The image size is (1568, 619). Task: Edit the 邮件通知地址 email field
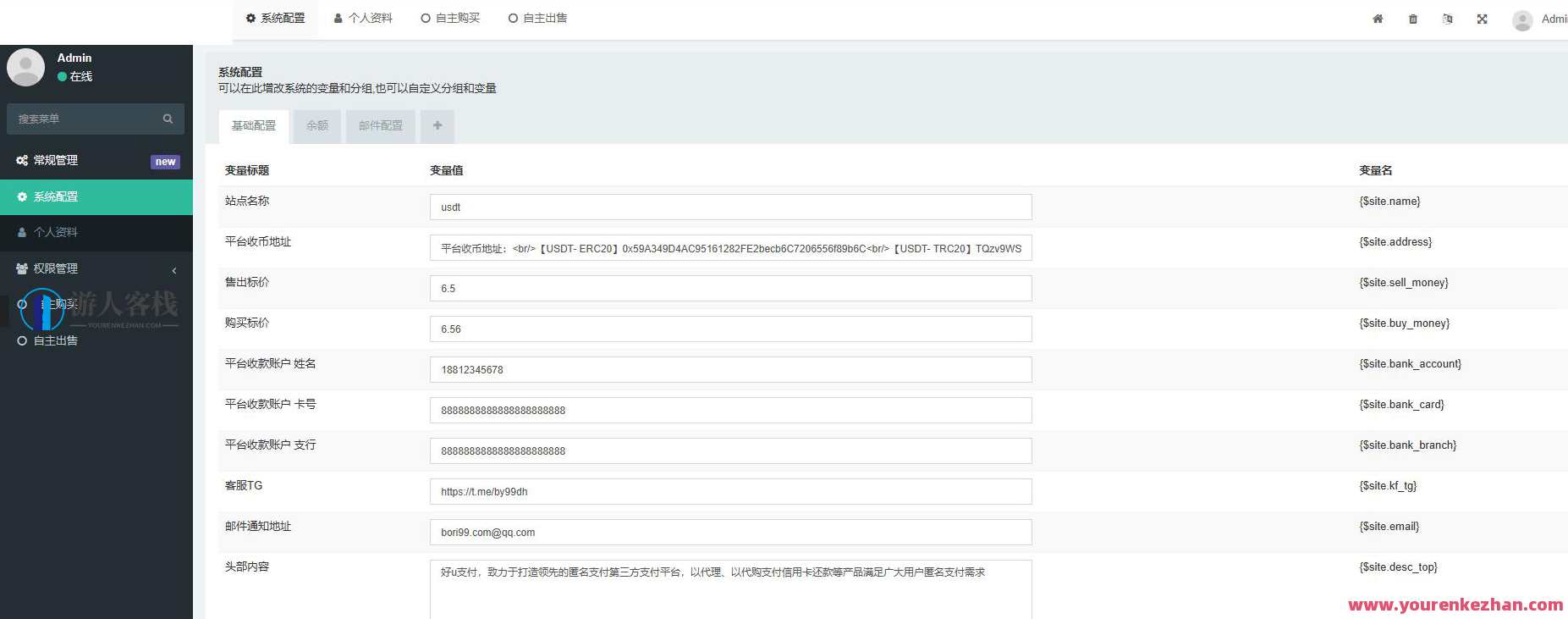point(731,532)
